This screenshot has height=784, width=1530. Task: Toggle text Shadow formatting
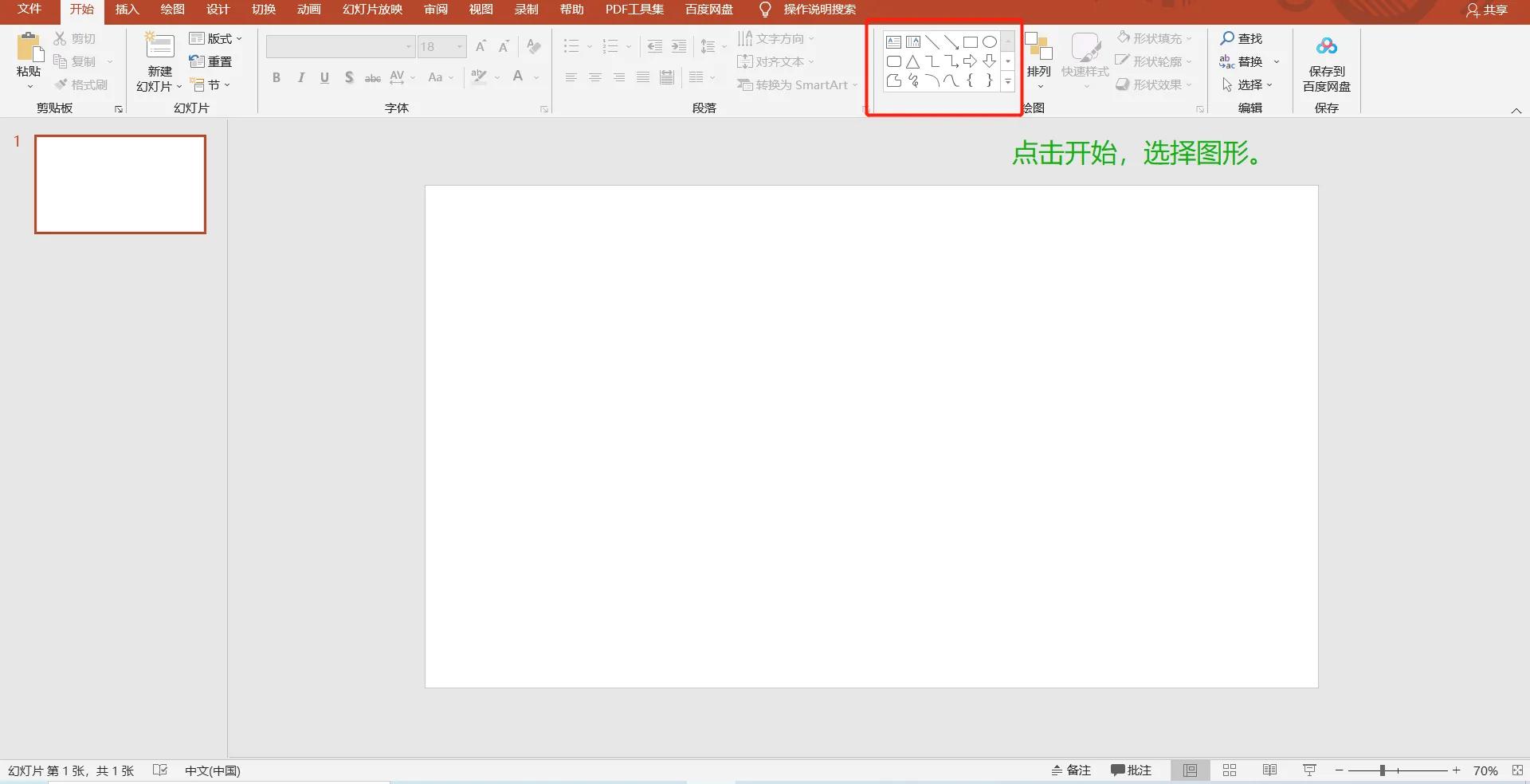pos(349,77)
